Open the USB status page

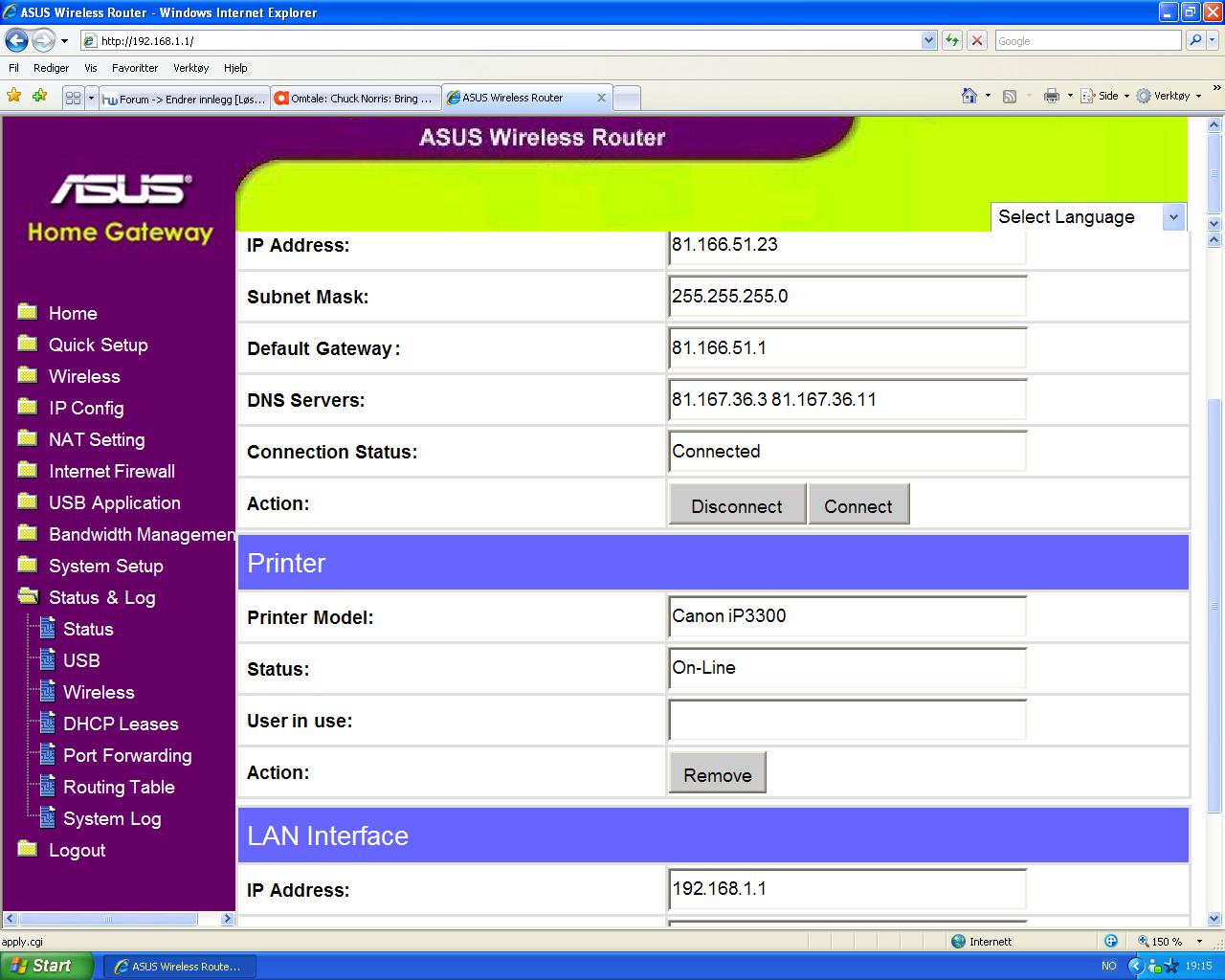pyautogui.click(x=81, y=660)
